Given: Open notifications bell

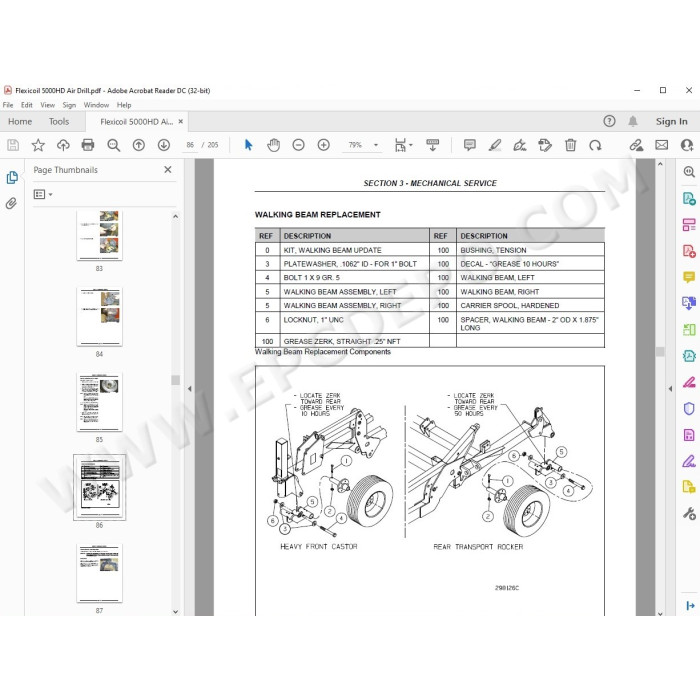Looking at the screenshot, I should pyautogui.click(x=633, y=121).
